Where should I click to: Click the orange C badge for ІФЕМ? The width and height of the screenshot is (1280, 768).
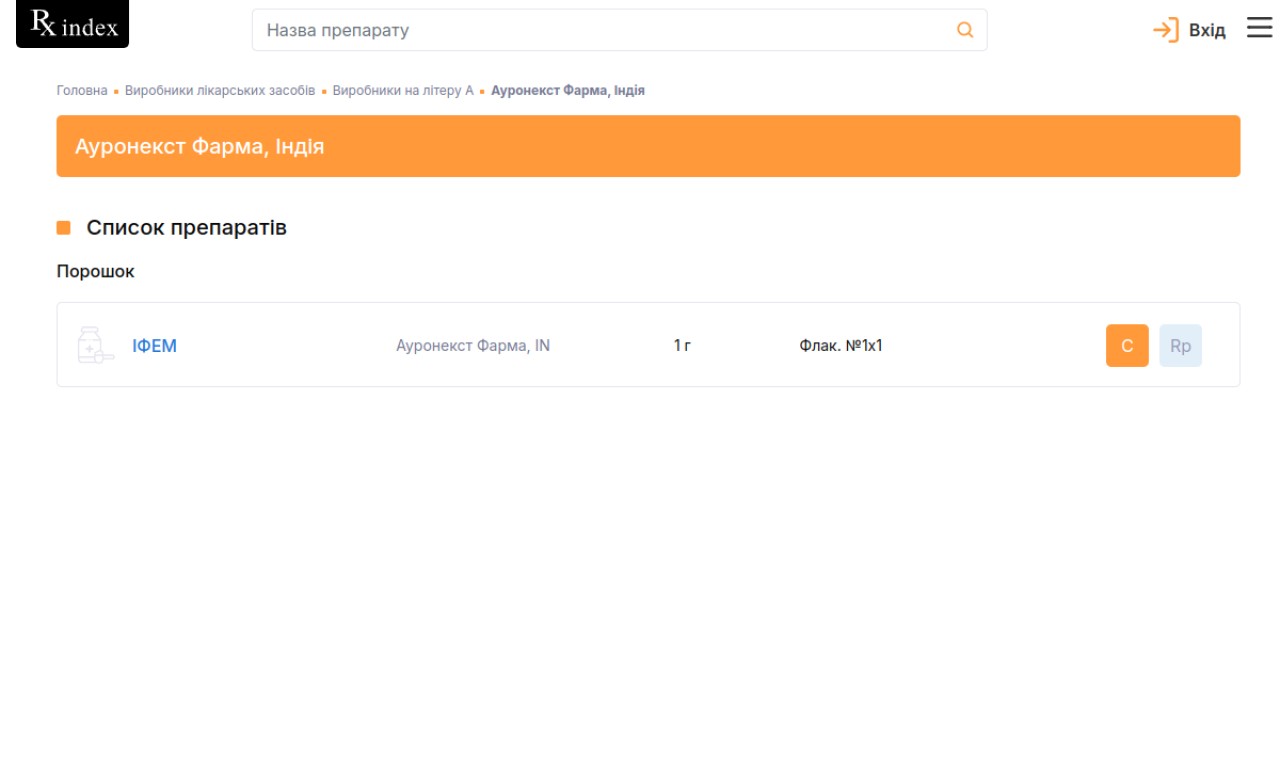tap(1127, 346)
